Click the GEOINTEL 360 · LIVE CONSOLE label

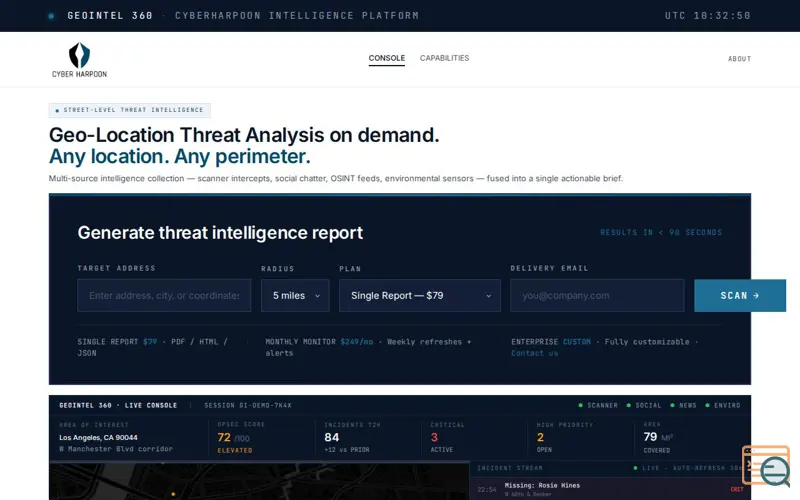pyautogui.click(x=118, y=405)
